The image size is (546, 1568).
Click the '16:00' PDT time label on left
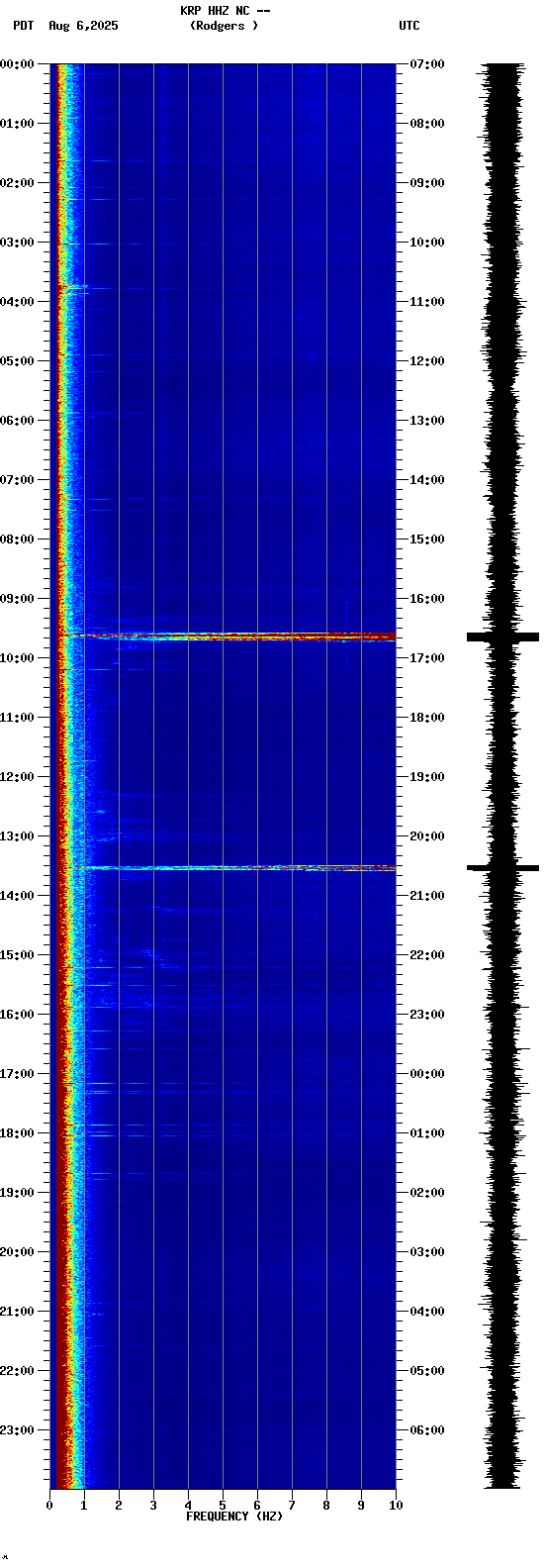point(17,1015)
